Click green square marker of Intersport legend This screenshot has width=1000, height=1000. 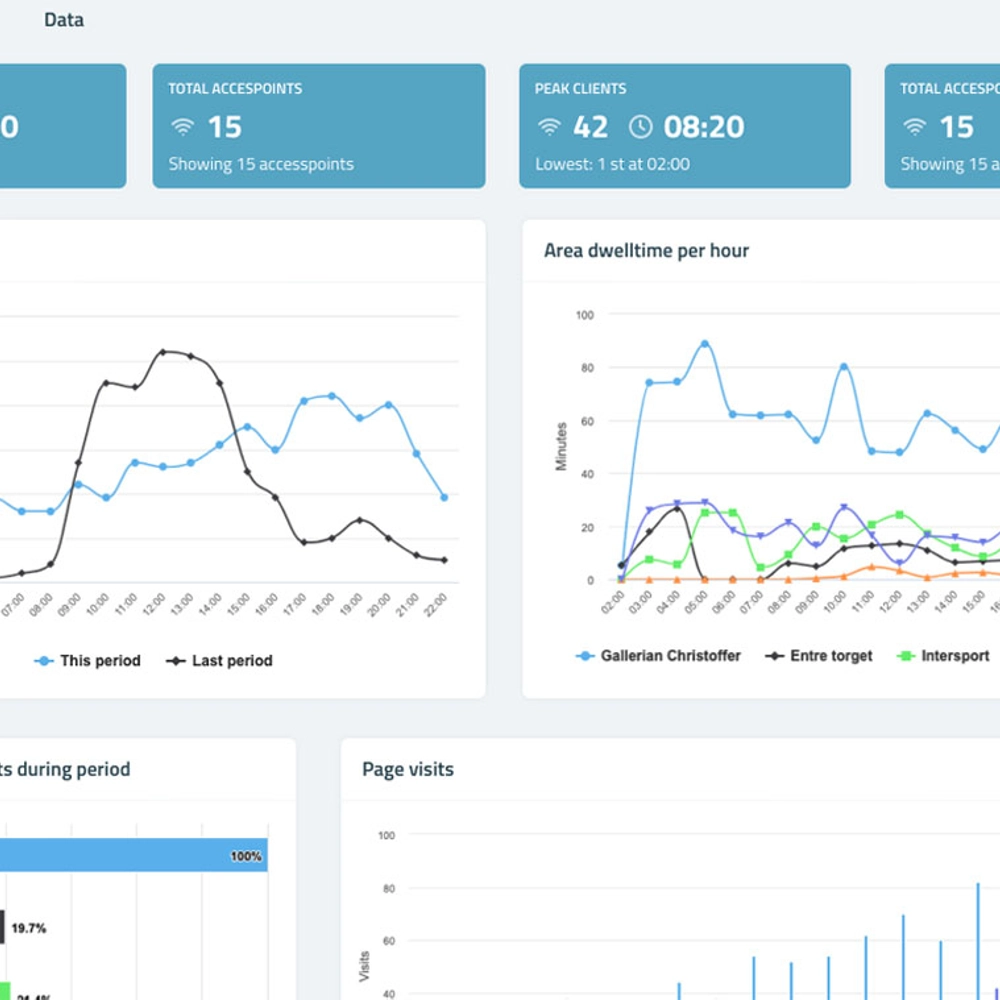coord(904,656)
